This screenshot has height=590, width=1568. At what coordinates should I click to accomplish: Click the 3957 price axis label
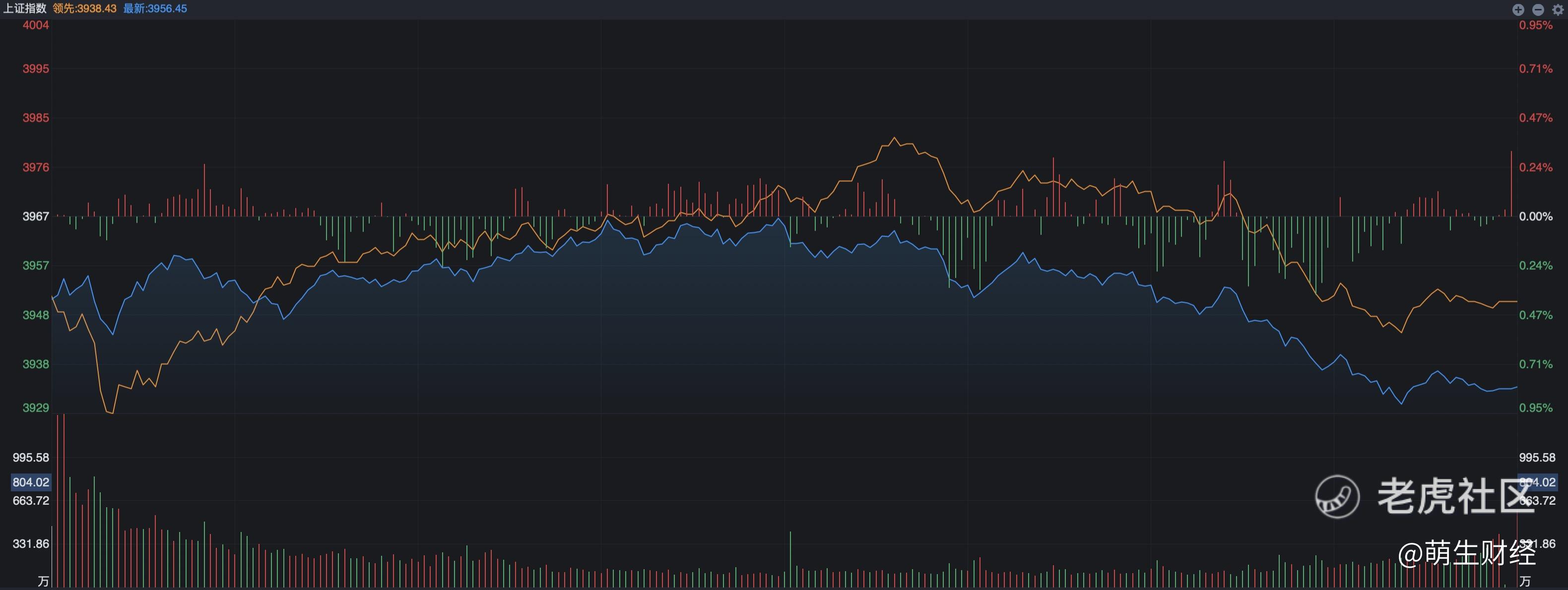(36, 266)
